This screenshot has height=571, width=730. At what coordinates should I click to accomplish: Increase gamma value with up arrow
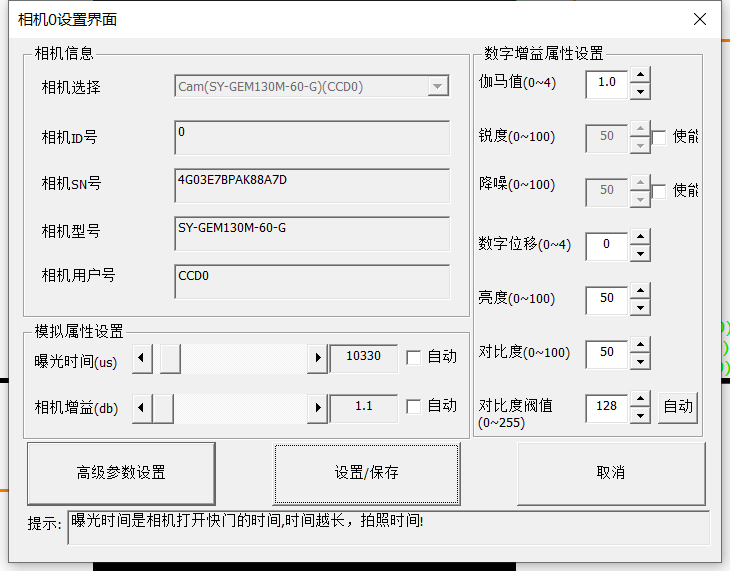pyautogui.click(x=640, y=74)
